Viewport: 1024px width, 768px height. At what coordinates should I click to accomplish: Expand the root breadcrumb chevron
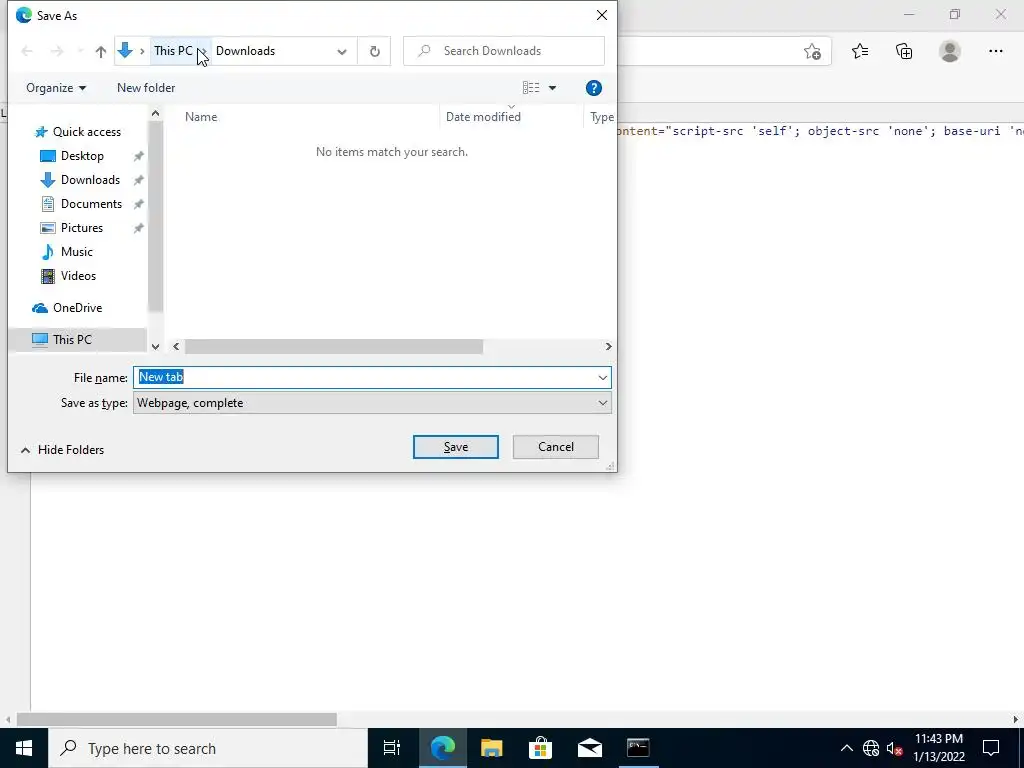click(142, 51)
